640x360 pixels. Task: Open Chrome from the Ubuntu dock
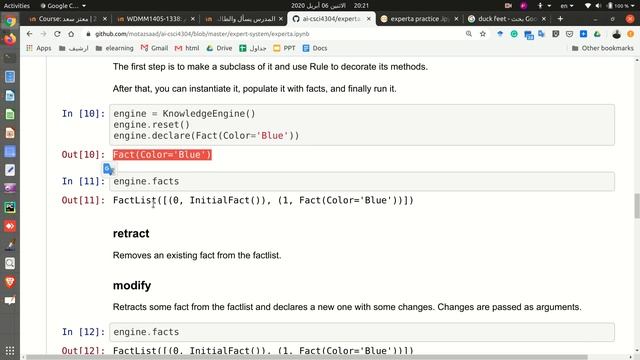10,21
